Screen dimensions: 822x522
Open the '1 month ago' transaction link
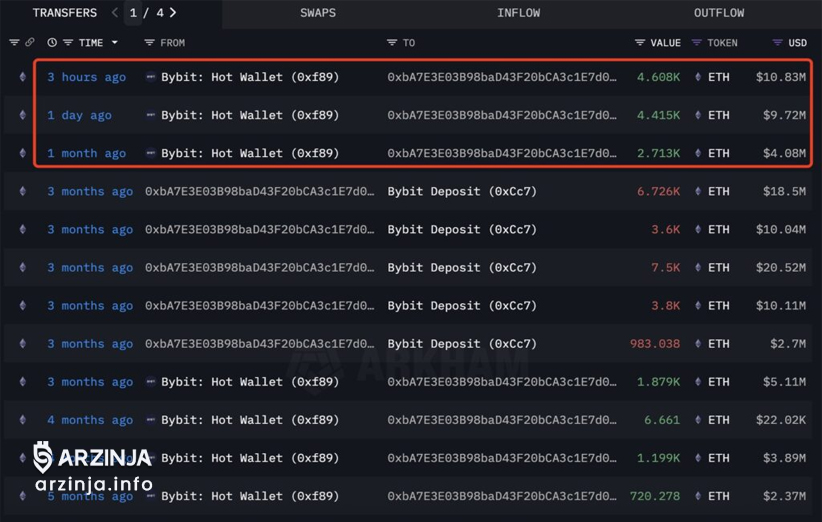86,154
